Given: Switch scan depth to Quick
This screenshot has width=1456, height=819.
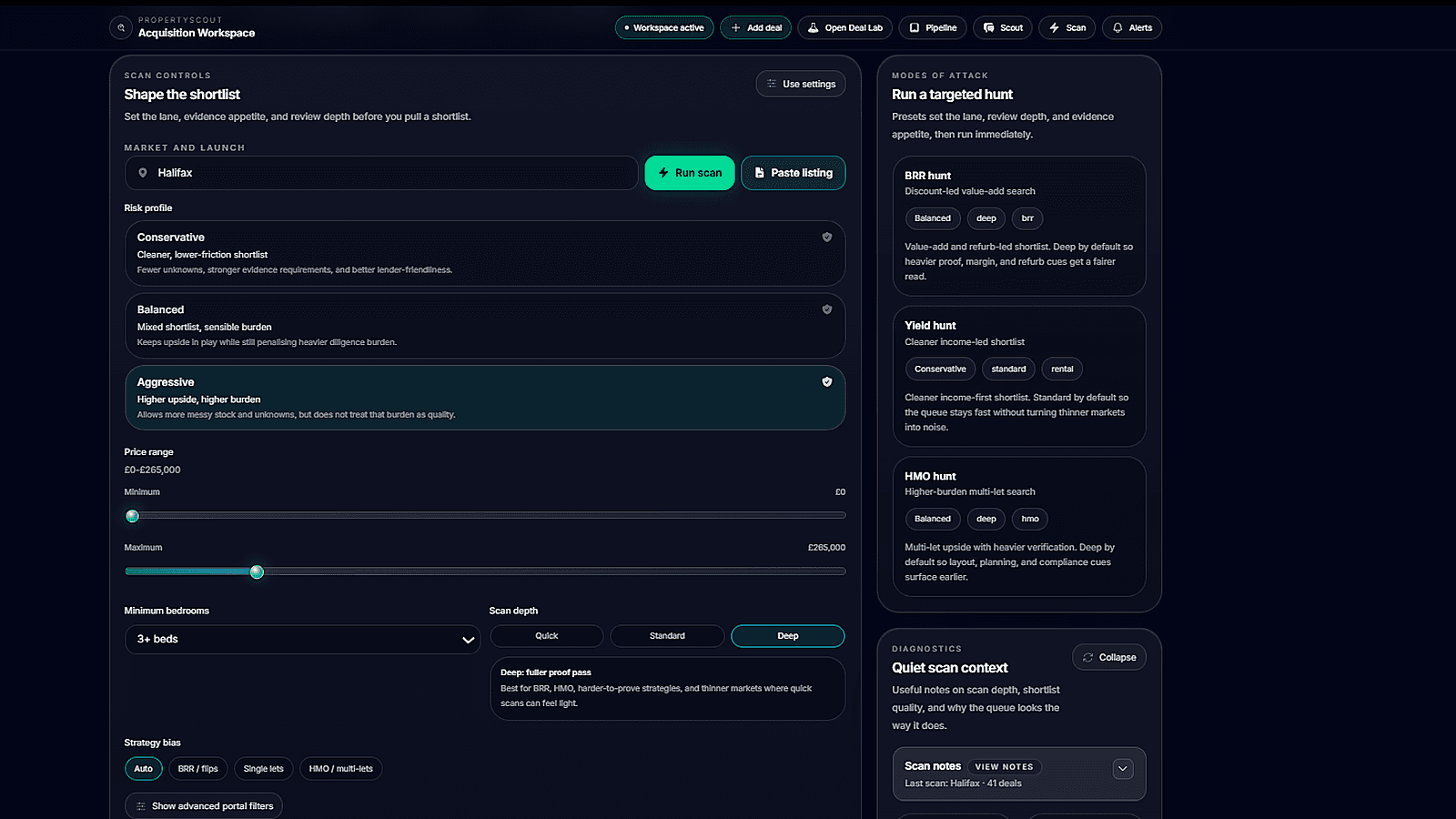Looking at the screenshot, I should pyautogui.click(x=546, y=635).
